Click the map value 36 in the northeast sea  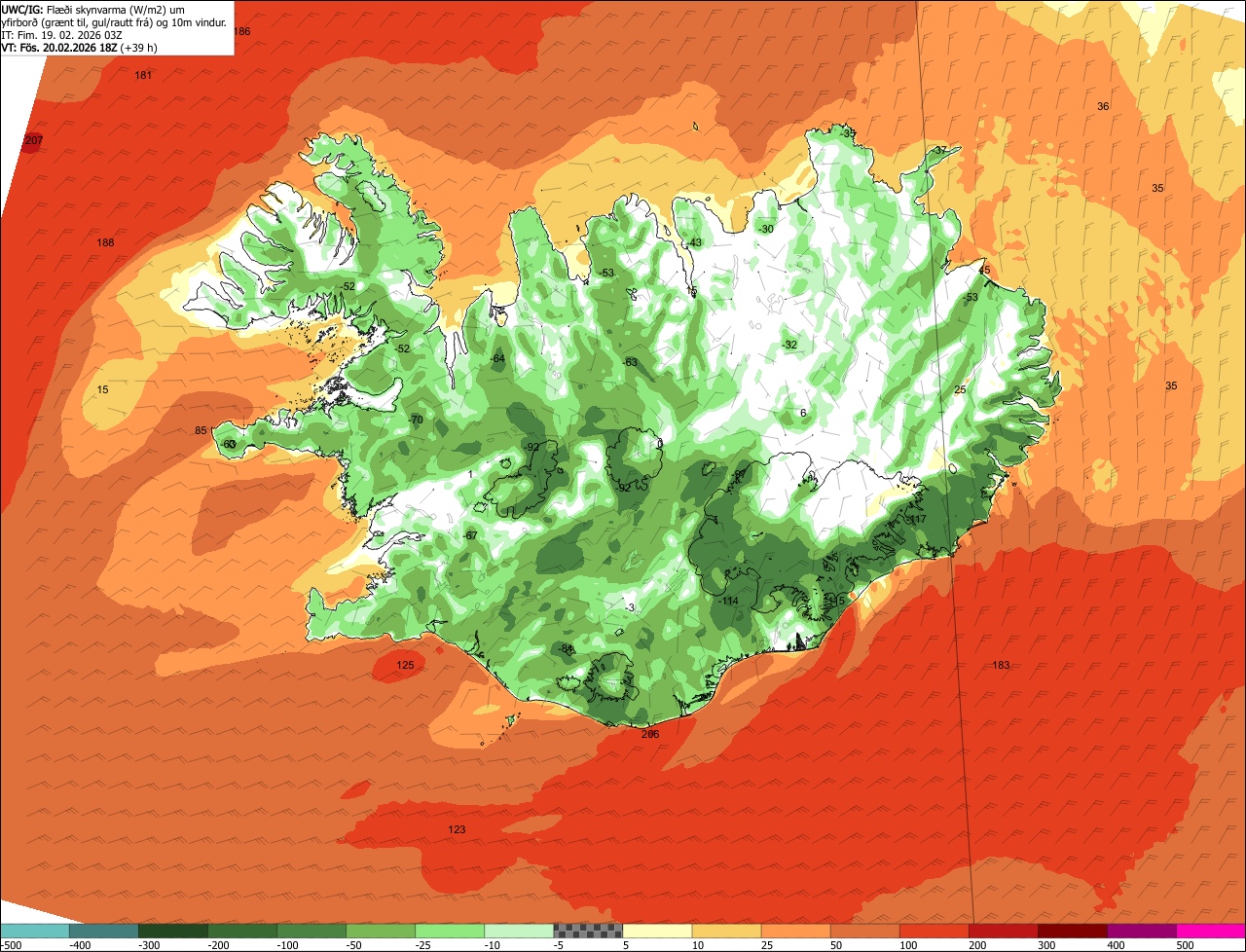[1103, 107]
